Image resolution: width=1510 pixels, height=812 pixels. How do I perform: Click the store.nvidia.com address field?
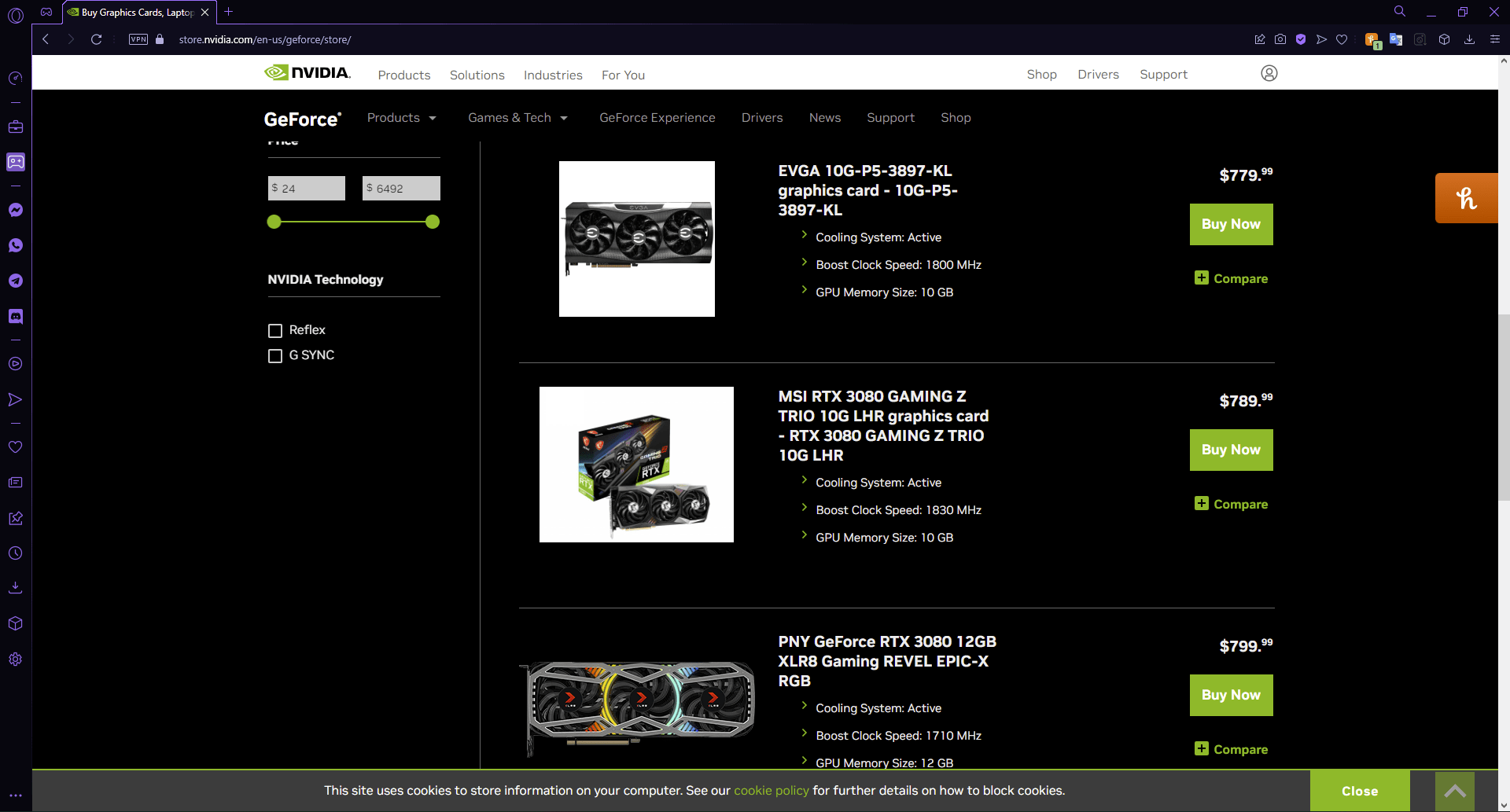[264, 39]
